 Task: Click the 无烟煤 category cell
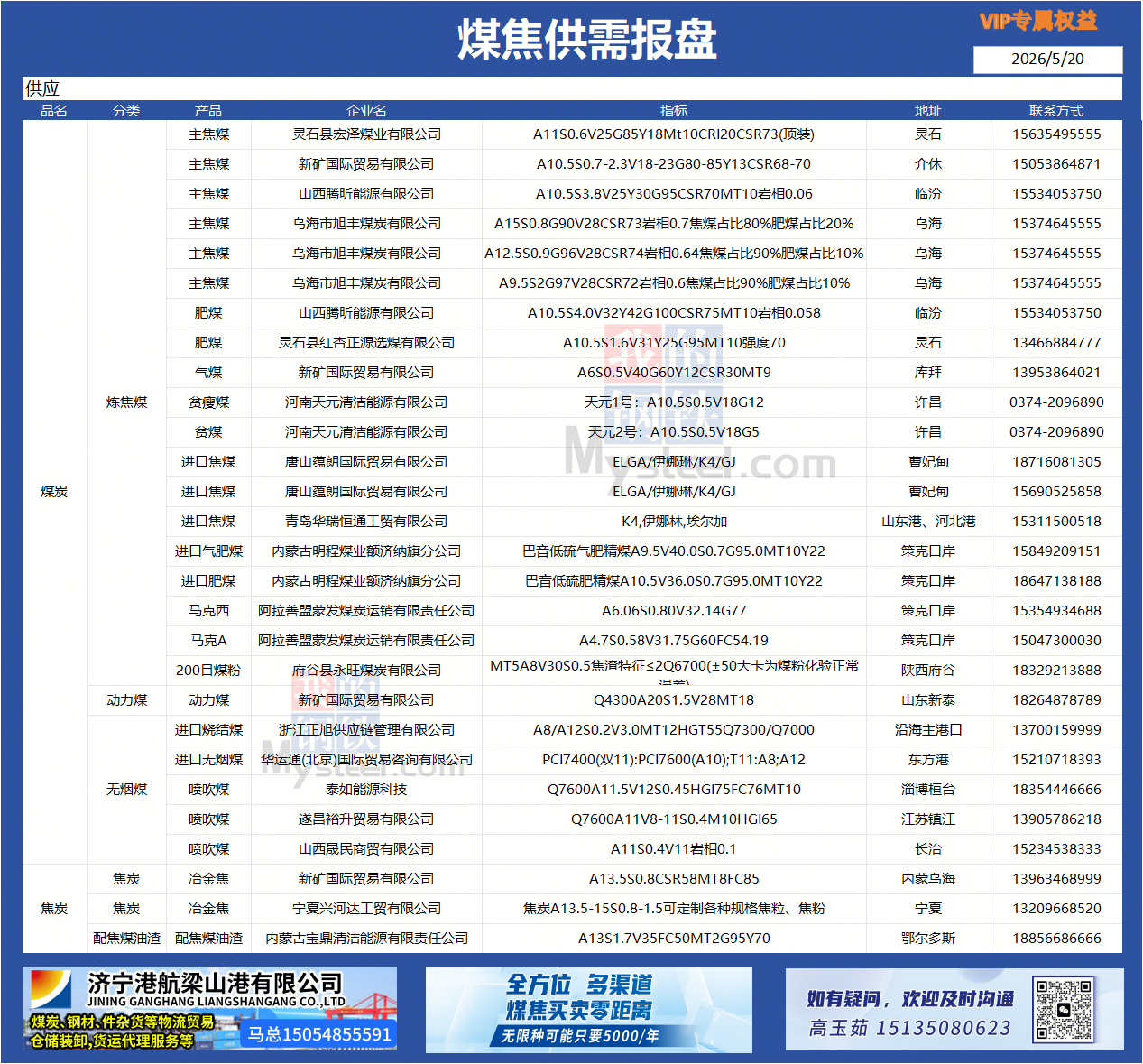[126, 790]
